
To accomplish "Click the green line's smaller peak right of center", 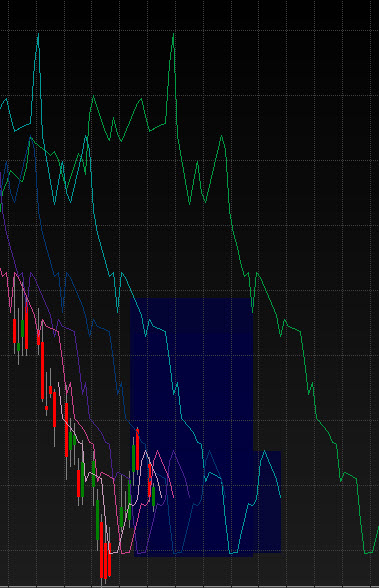I will point(222,137).
